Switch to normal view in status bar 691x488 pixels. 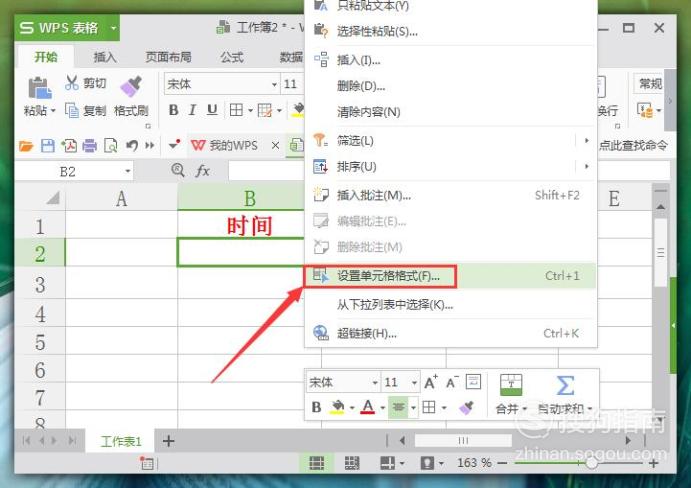pos(316,463)
